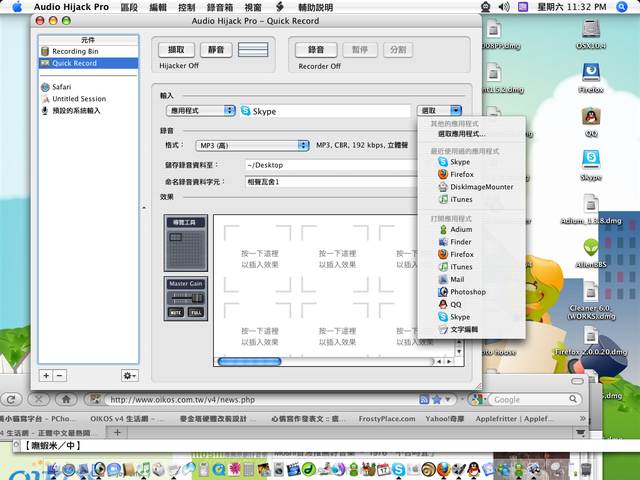The height and width of the screenshot is (480, 640).
Task: Click the level meter display
Action: [253, 50]
